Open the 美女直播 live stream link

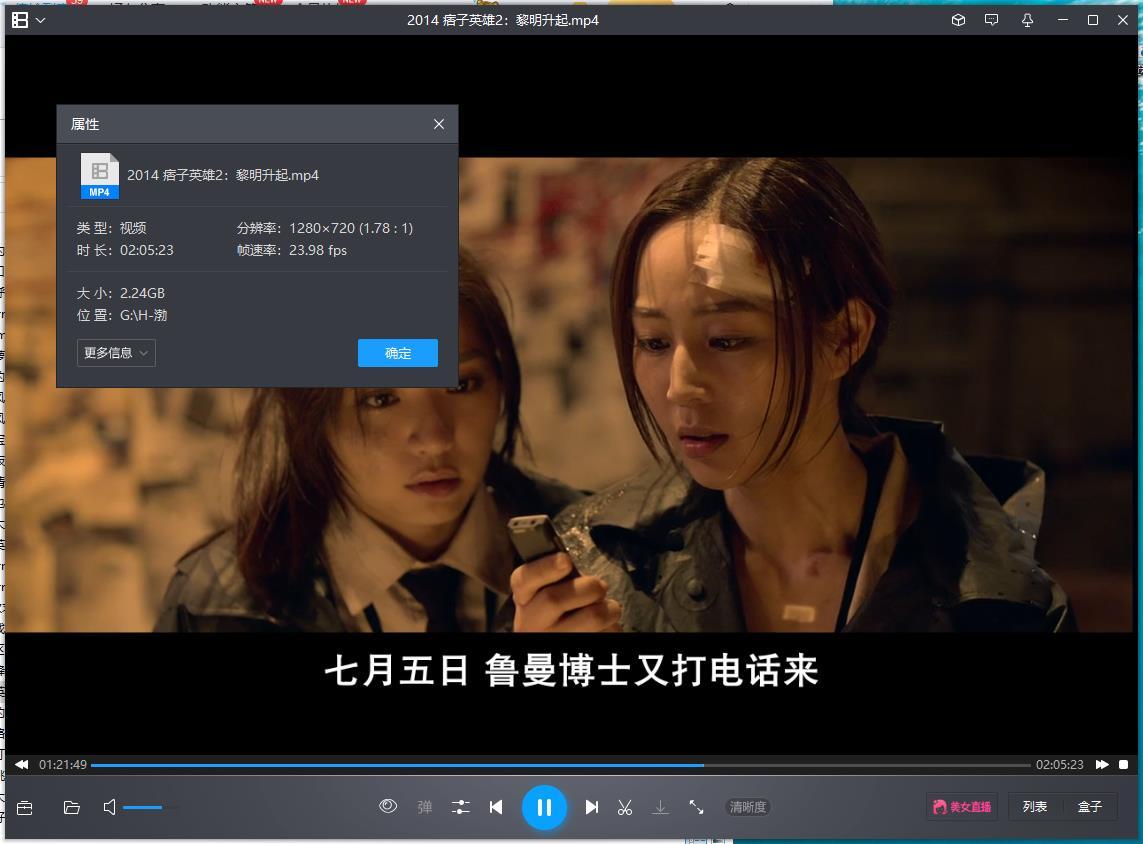[961, 807]
